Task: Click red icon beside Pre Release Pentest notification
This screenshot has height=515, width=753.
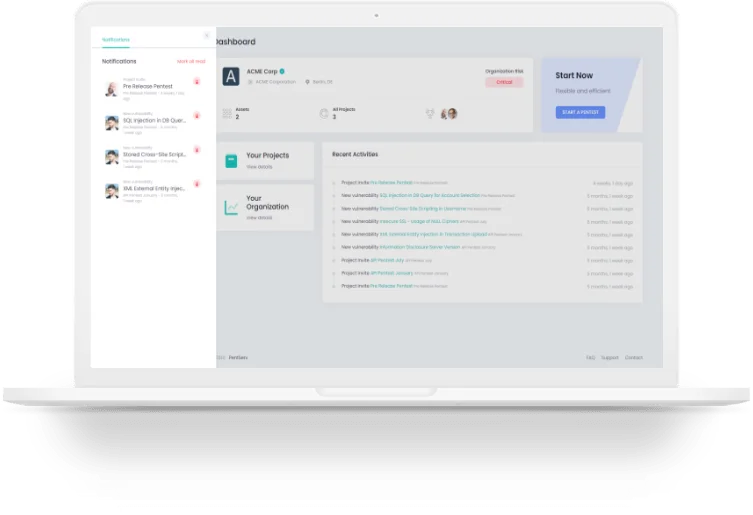Action: tap(196, 82)
